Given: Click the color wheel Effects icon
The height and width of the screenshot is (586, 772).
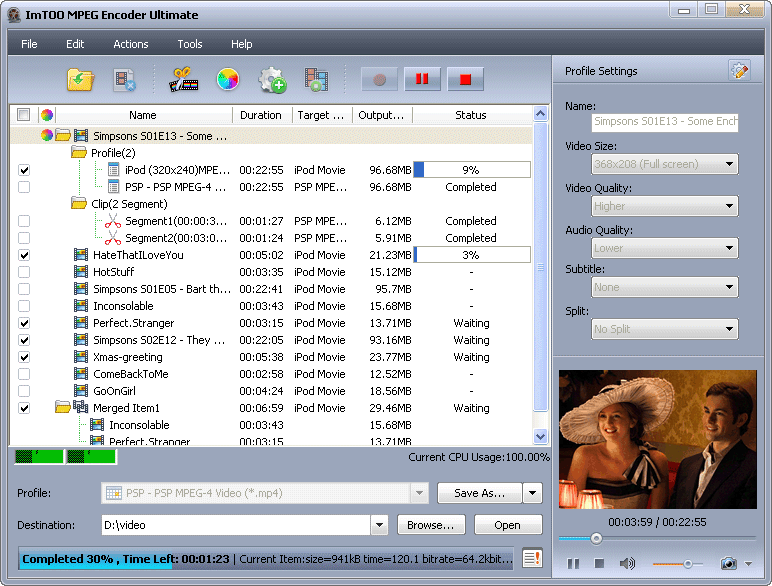Looking at the screenshot, I should [228, 79].
